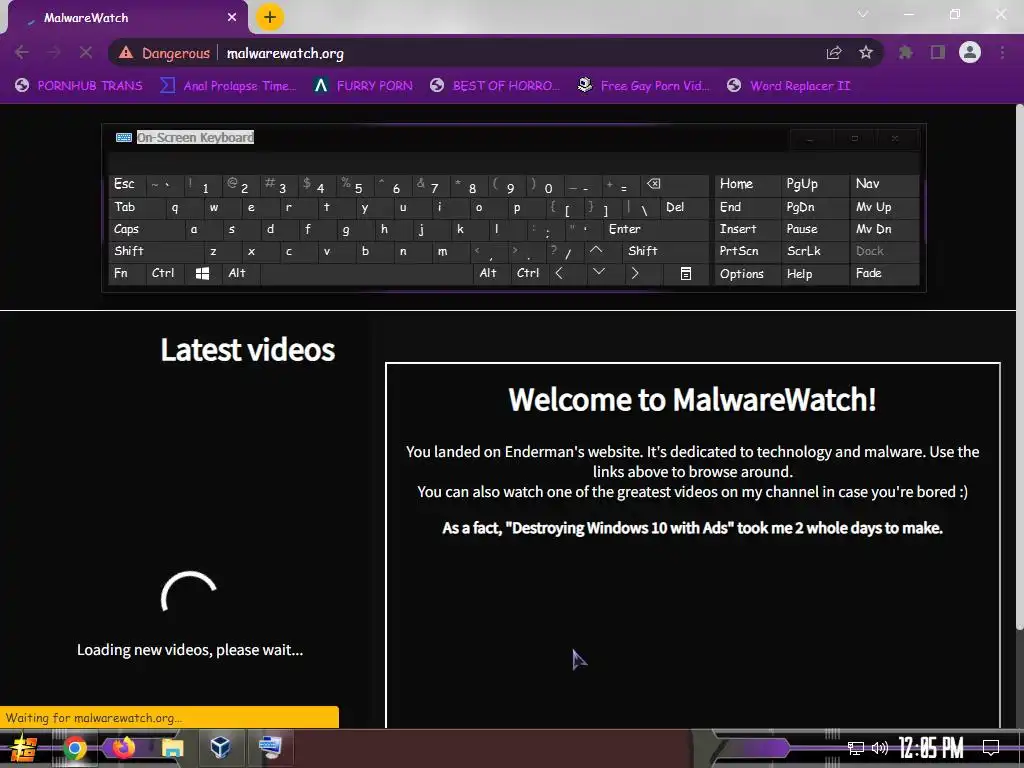Open Chrome extensions puzzle icon

[x=906, y=52]
